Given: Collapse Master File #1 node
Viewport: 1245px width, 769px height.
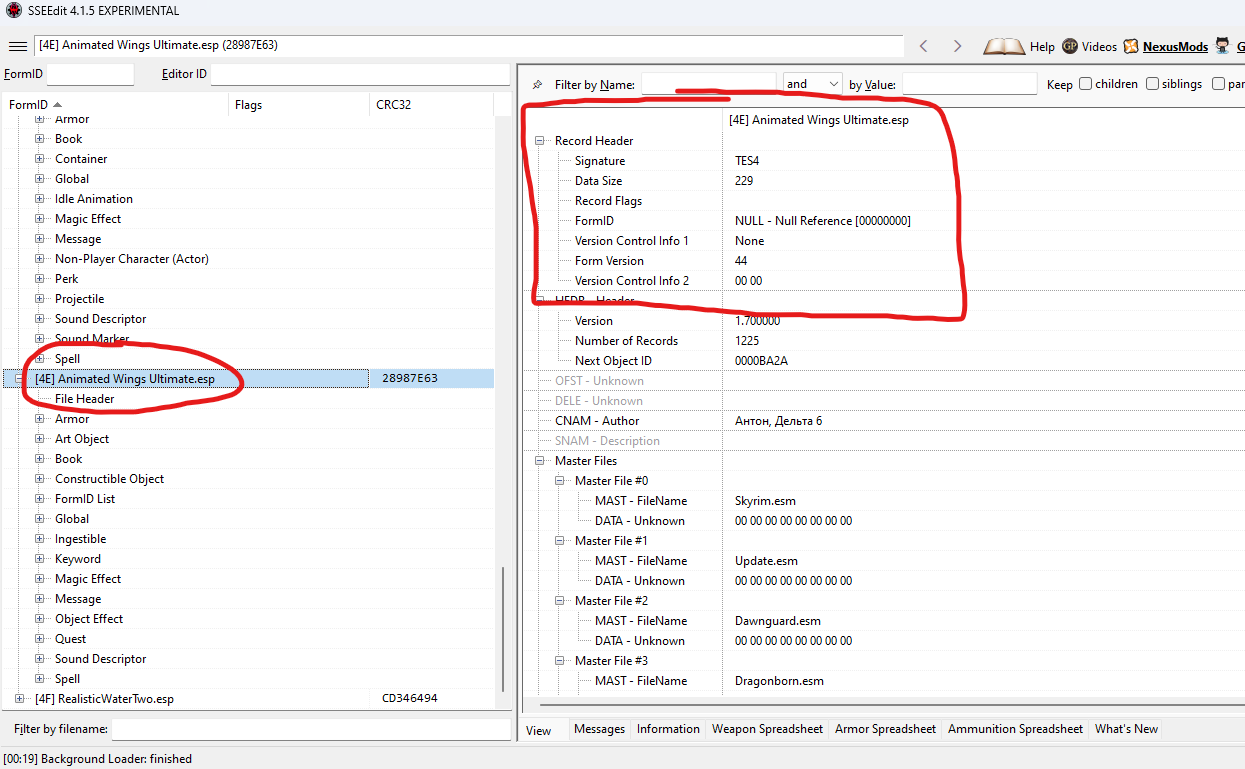Looking at the screenshot, I should coord(561,541).
